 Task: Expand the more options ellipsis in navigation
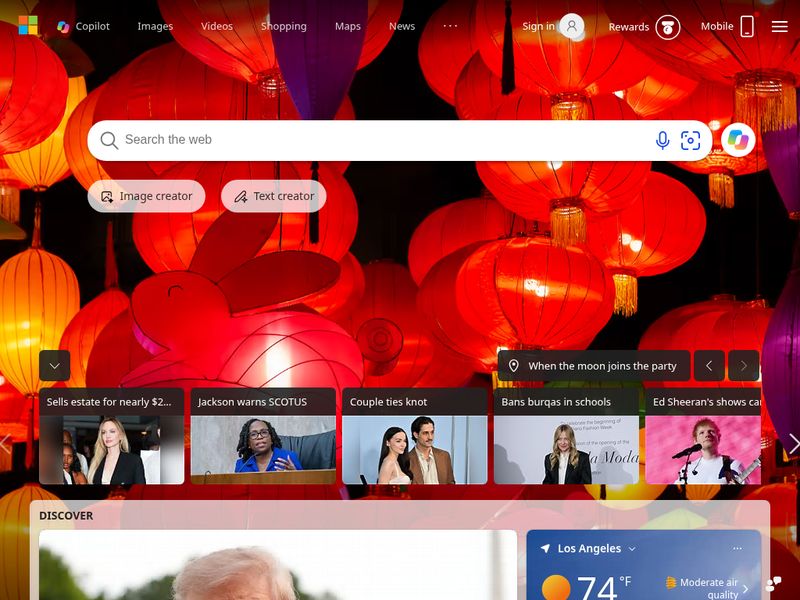(x=450, y=26)
